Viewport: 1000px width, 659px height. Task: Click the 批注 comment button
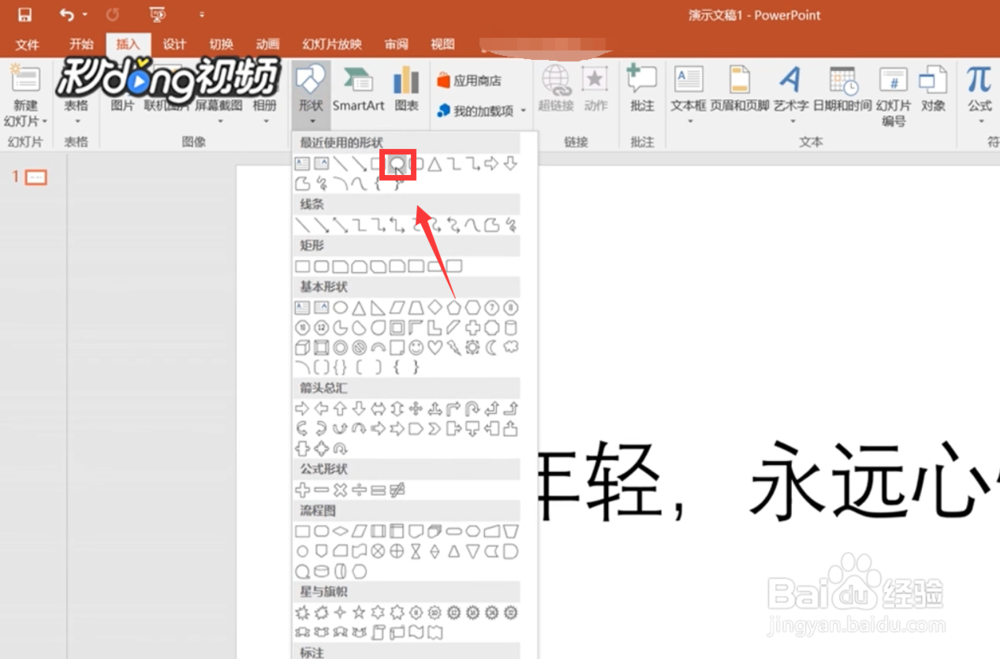(x=642, y=89)
